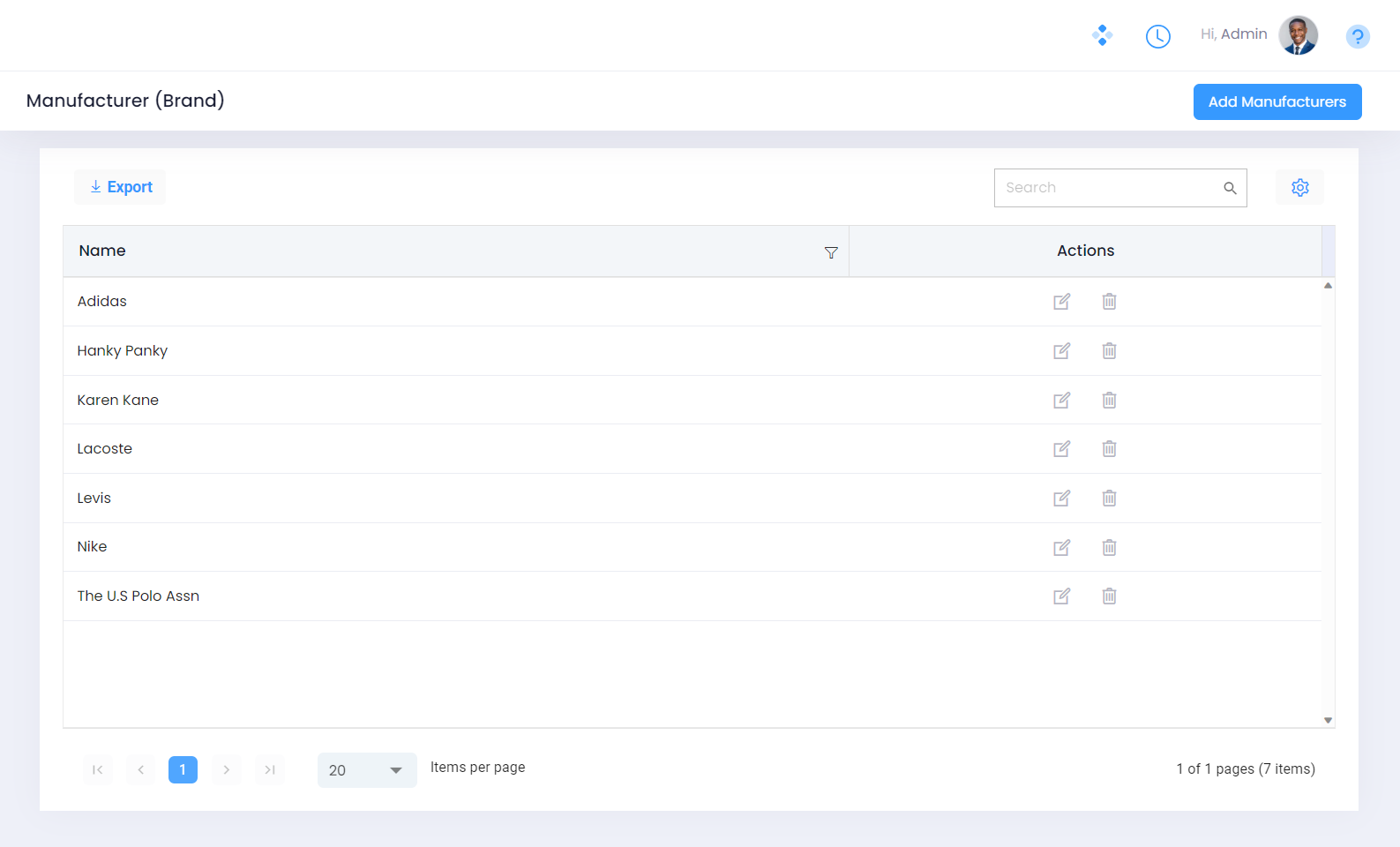Click the table scrollbar up arrow
This screenshot has height=847, width=1400.
pos(1328,285)
